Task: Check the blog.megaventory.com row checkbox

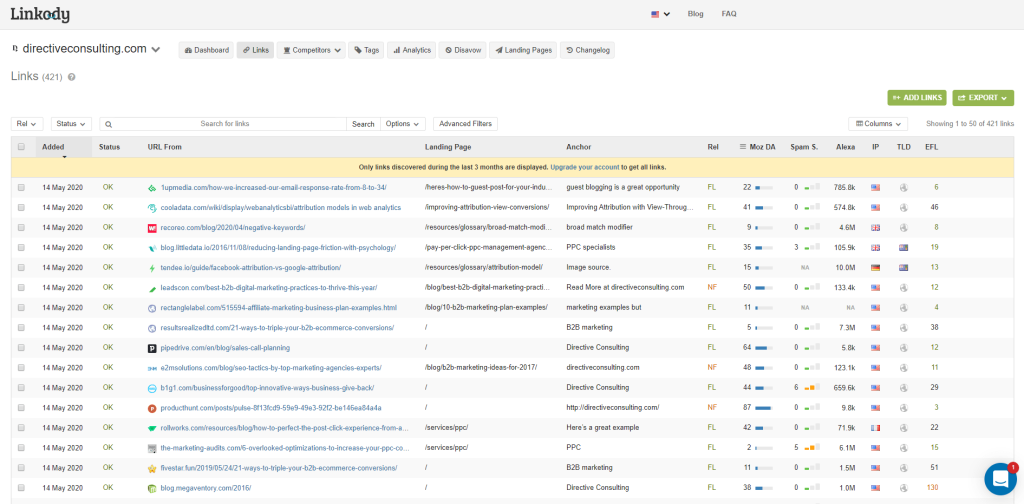Action: pos(22,488)
